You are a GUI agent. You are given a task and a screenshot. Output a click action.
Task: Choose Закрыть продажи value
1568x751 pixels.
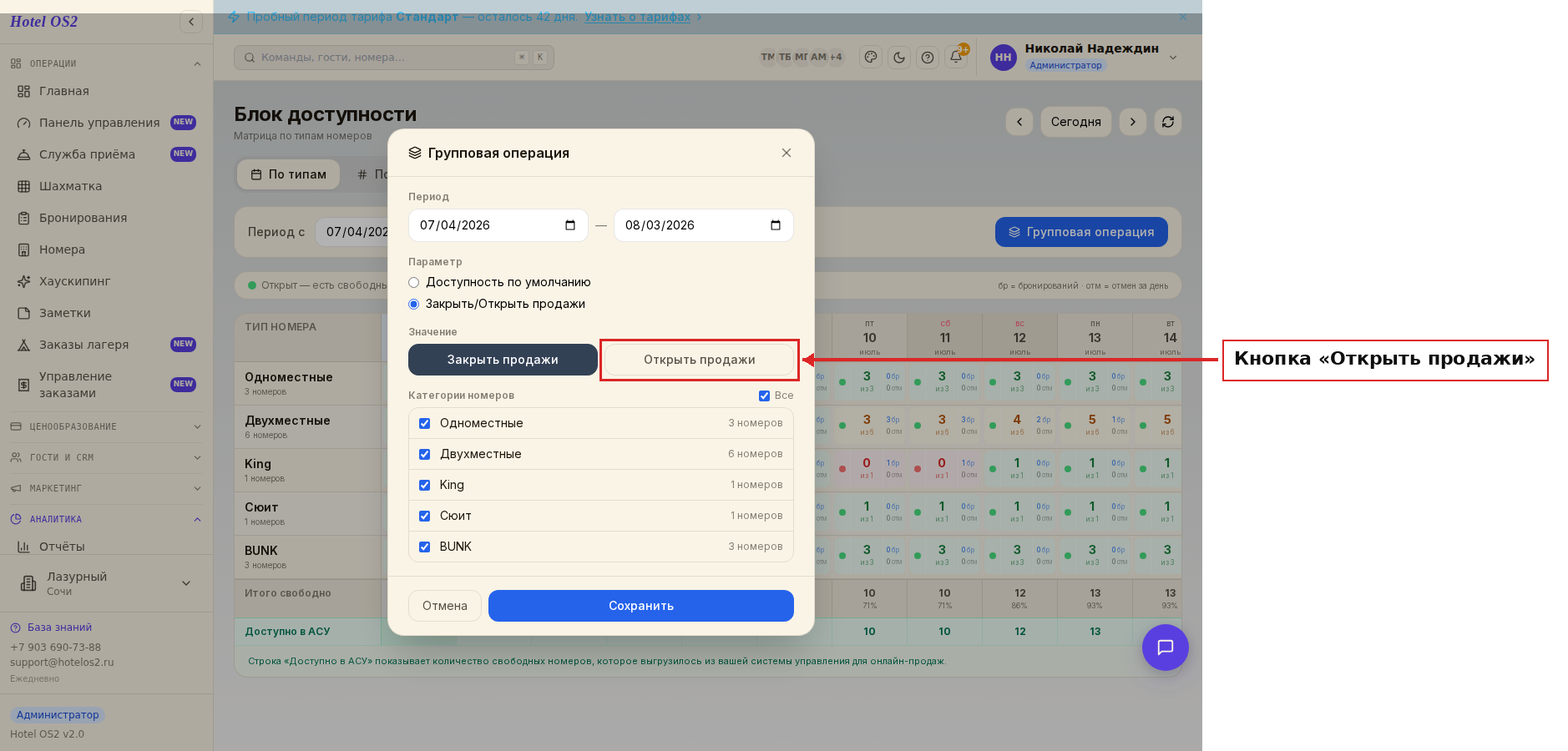(x=503, y=360)
